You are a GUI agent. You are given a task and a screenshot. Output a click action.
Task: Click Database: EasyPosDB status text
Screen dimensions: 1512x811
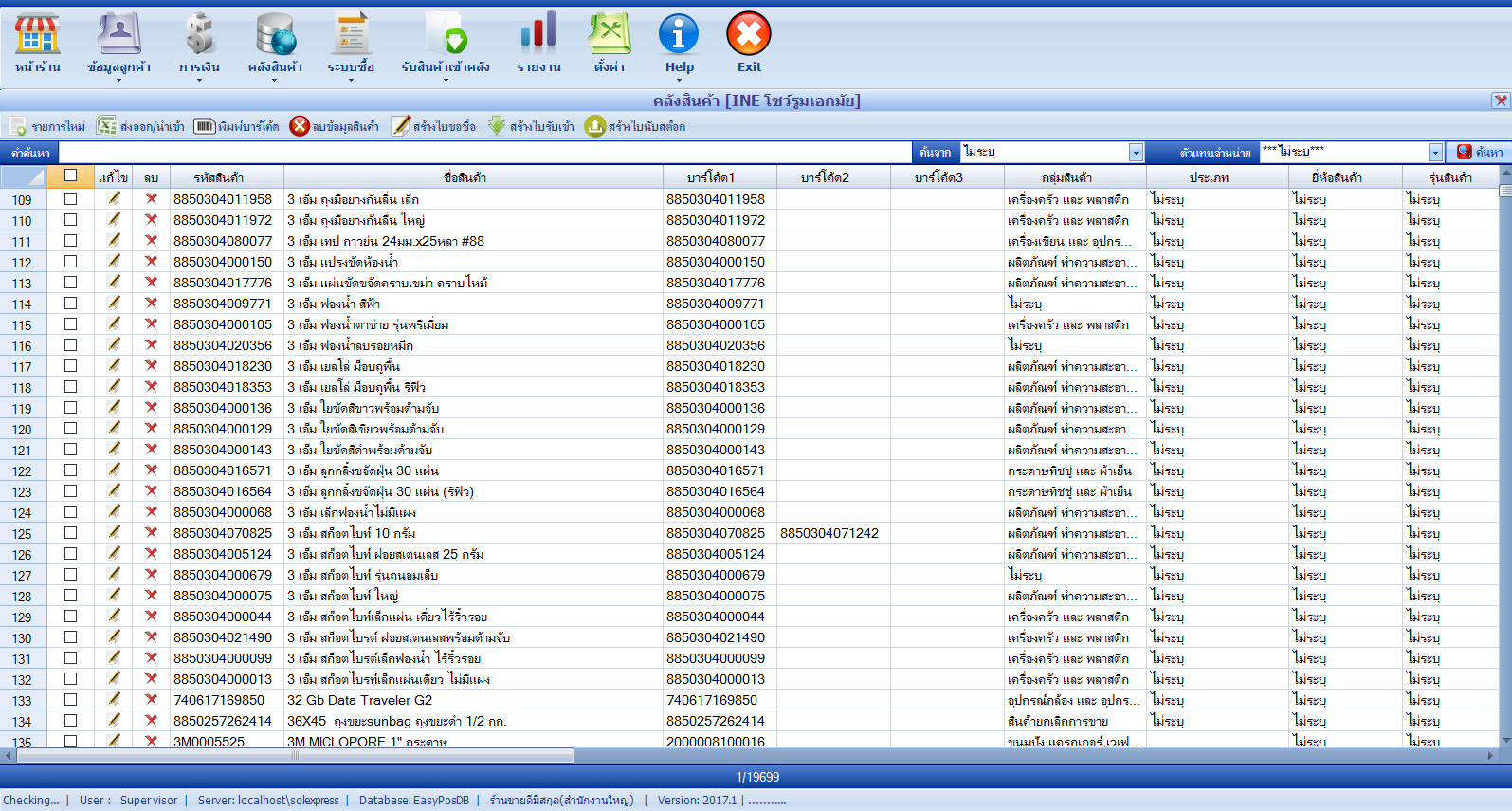(x=414, y=801)
